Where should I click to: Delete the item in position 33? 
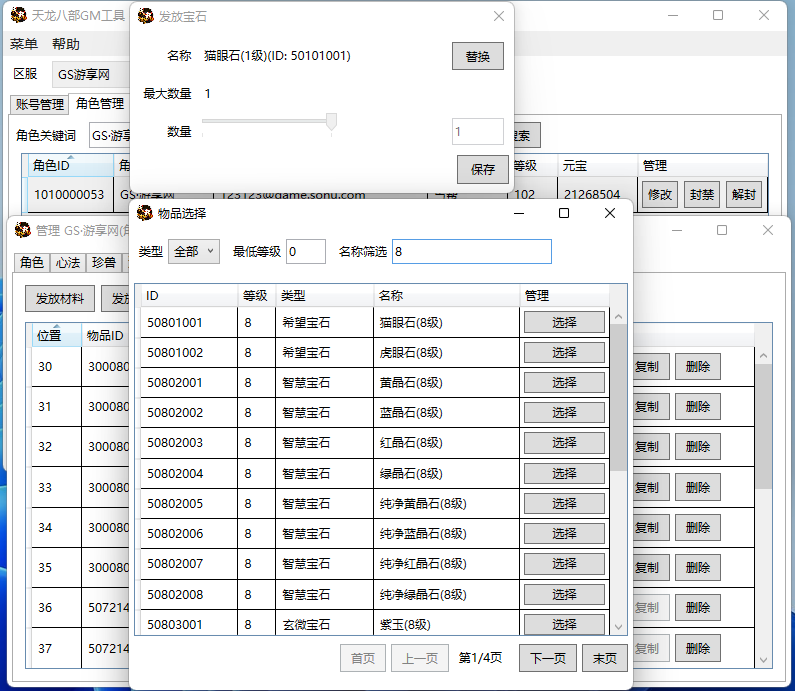click(697, 487)
